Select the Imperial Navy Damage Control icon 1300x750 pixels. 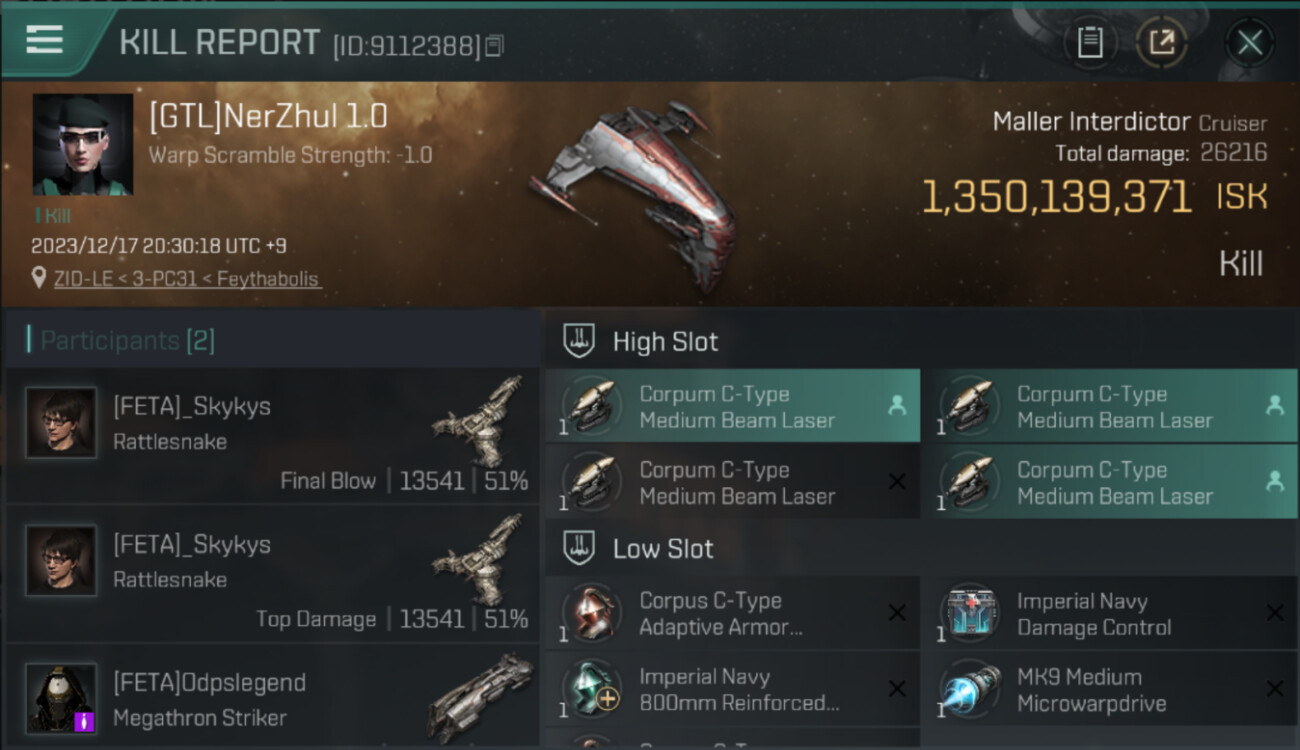click(969, 613)
